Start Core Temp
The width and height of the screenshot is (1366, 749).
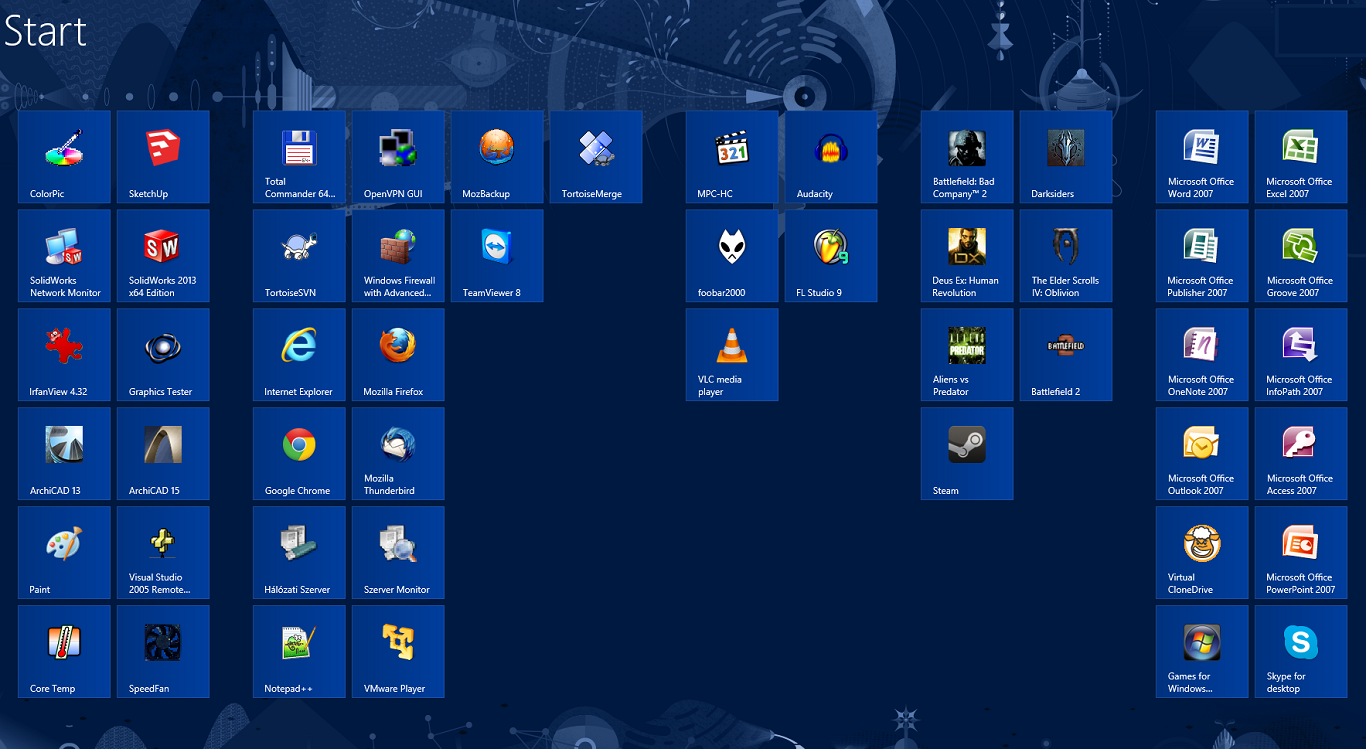(64, 652)
